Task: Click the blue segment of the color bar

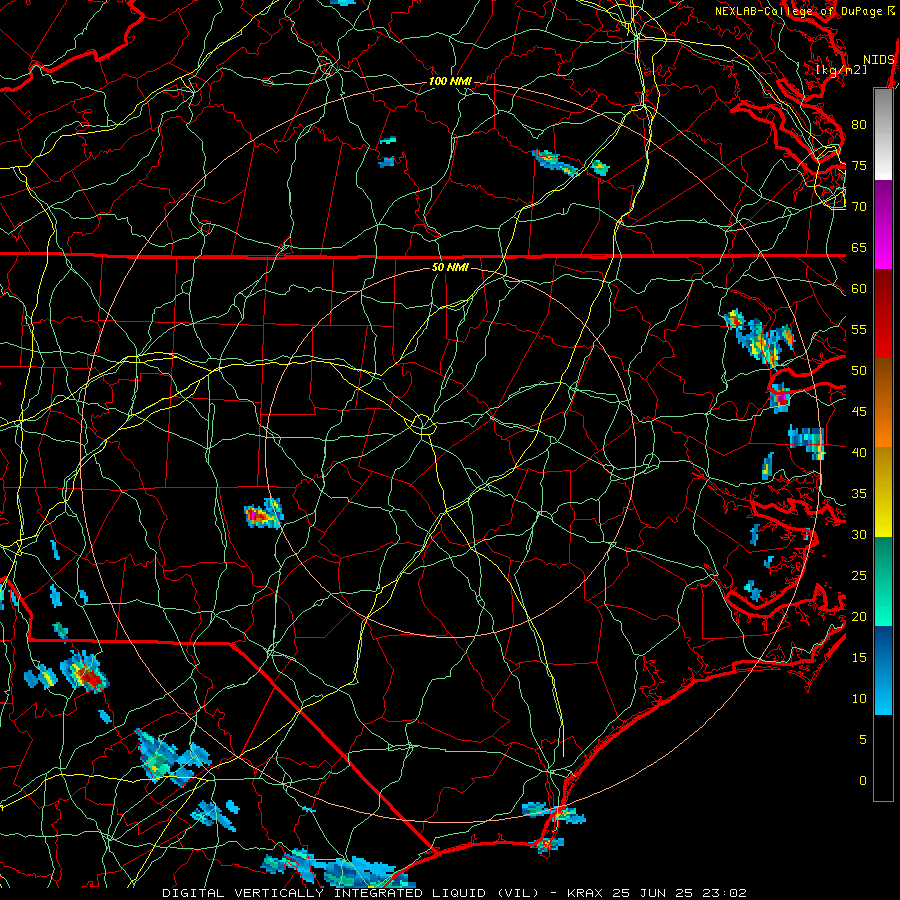Action: point(883,670)
